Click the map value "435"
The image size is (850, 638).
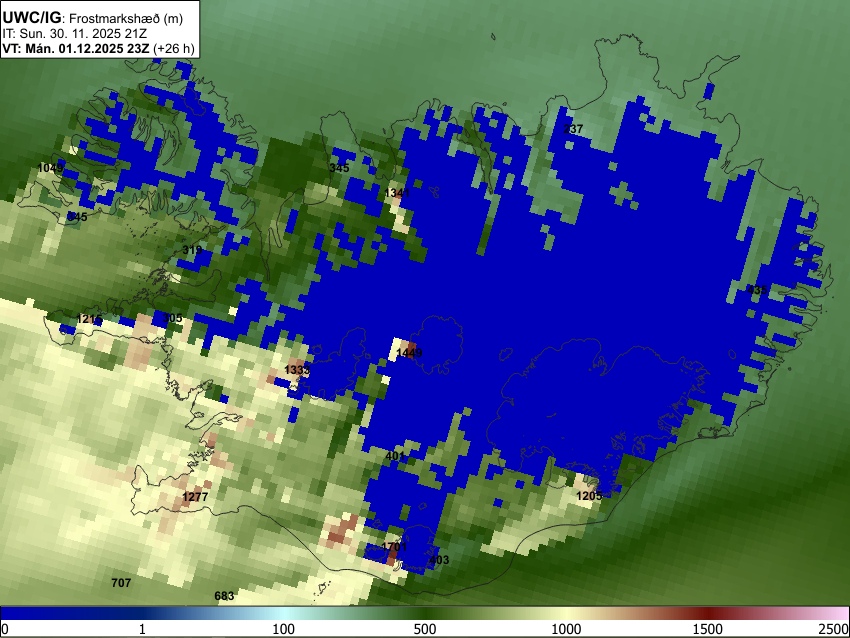pyautogui.click(x=757, y=290)
